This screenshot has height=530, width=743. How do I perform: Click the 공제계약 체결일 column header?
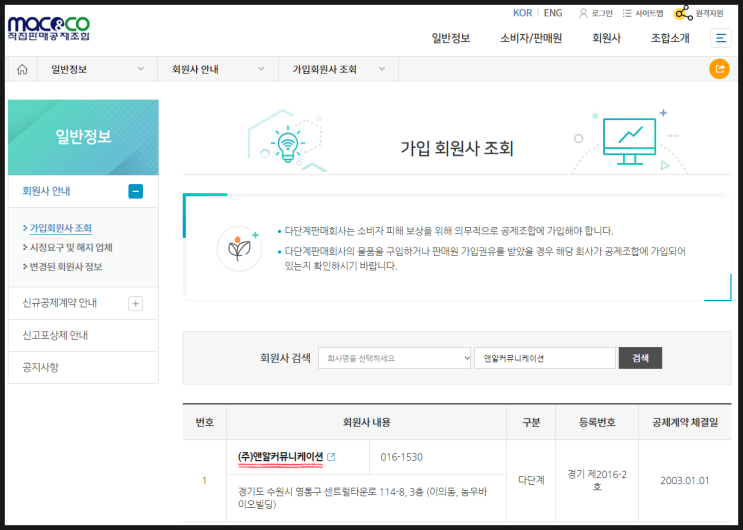[685, 422]
